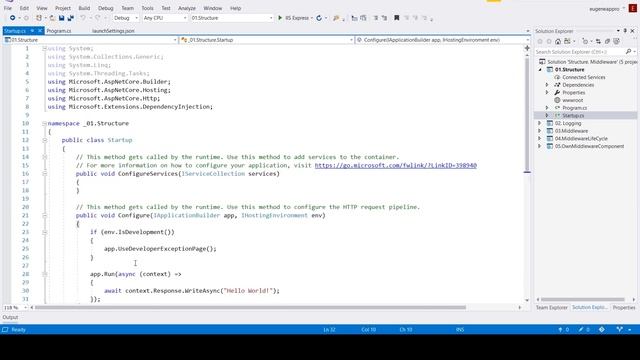
Task: Click the editor horizontal scrollbar
Action: point(250,307)
